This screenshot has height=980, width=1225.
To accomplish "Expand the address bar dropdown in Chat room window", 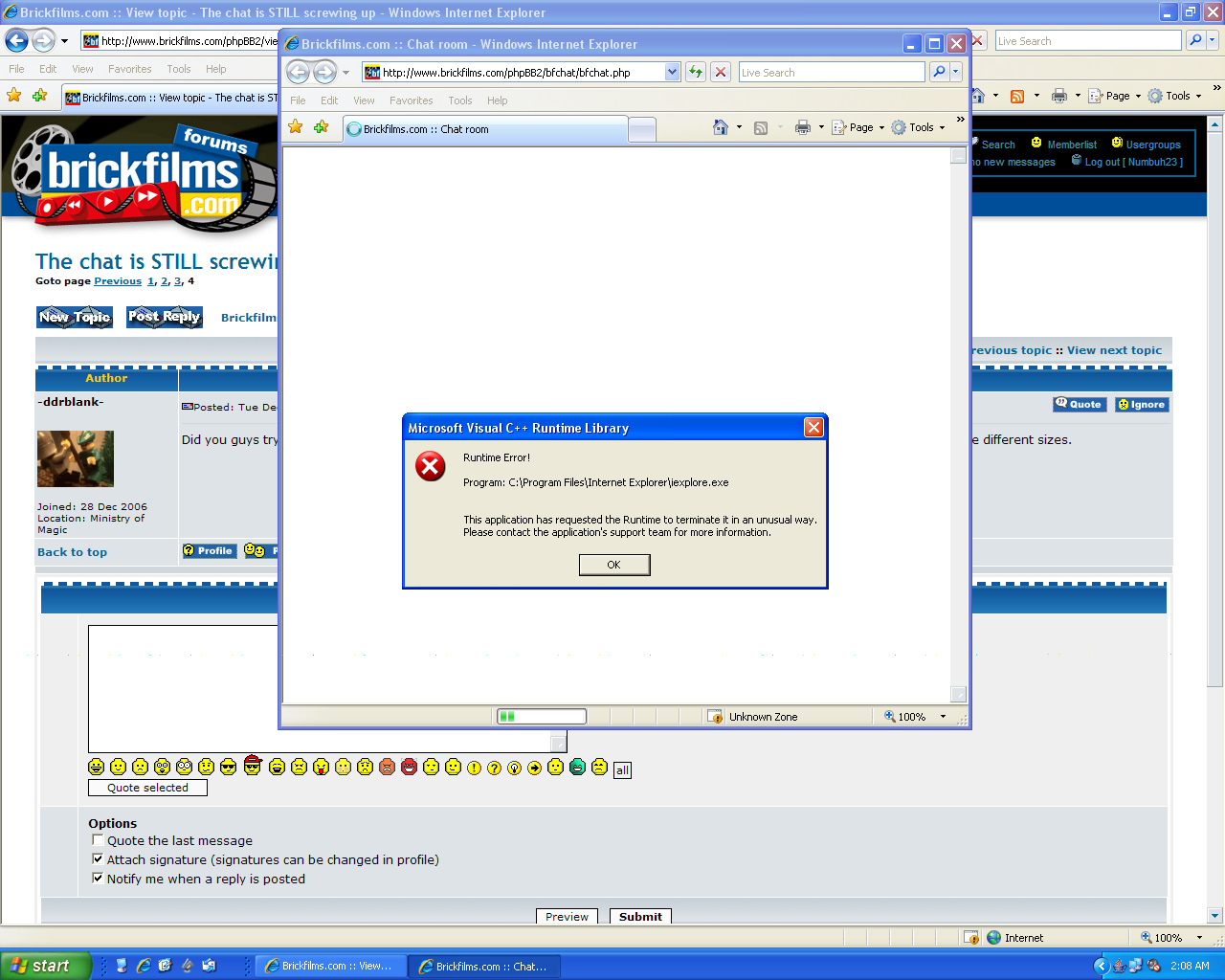I will 672,72.
